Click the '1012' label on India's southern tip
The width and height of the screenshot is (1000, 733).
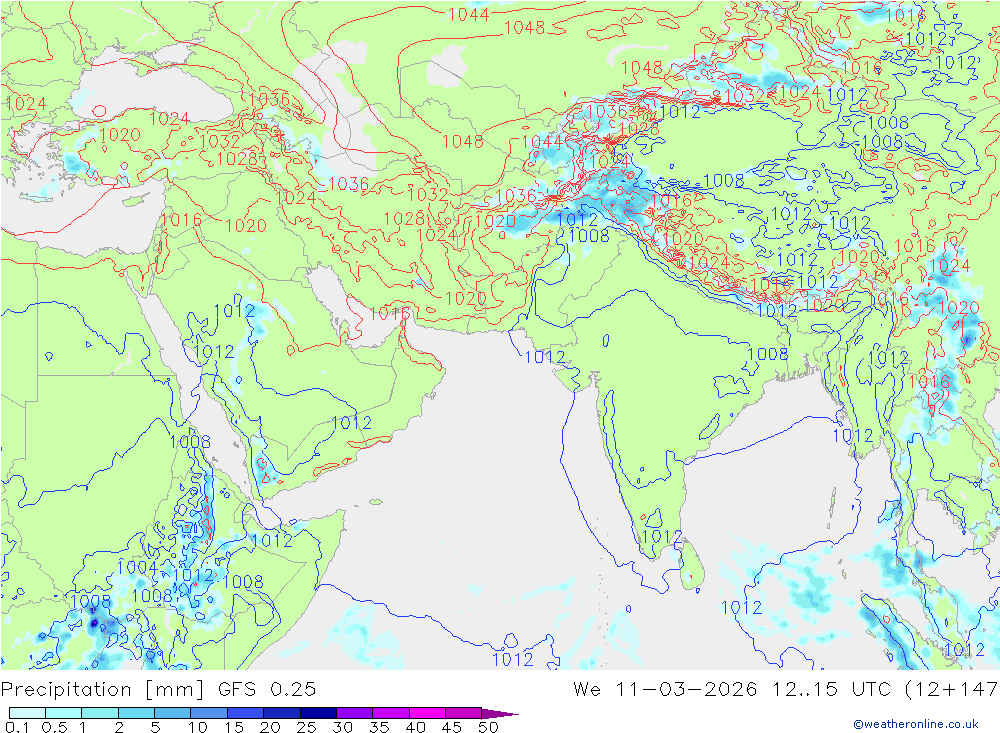point(661,537)
